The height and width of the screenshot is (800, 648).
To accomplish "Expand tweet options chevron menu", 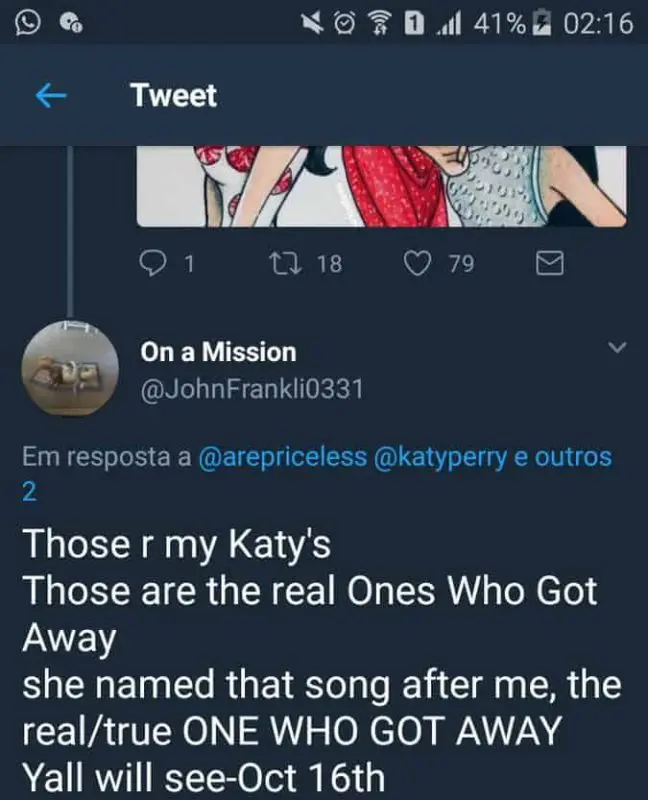I will point(617,348).
